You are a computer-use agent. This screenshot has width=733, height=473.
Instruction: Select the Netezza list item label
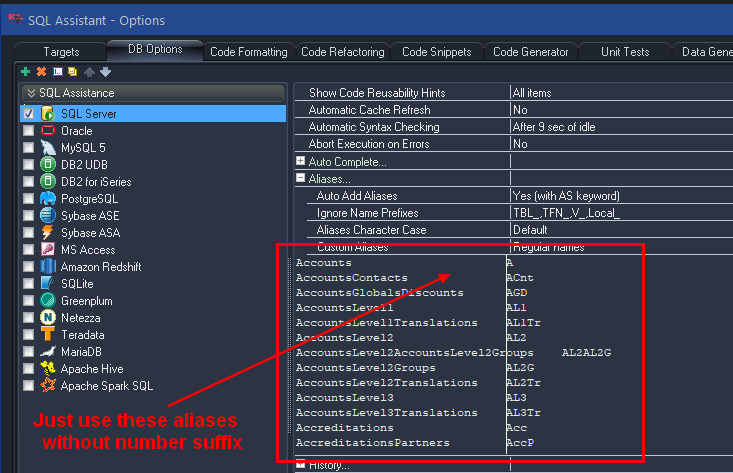click(x=80, y=318)
